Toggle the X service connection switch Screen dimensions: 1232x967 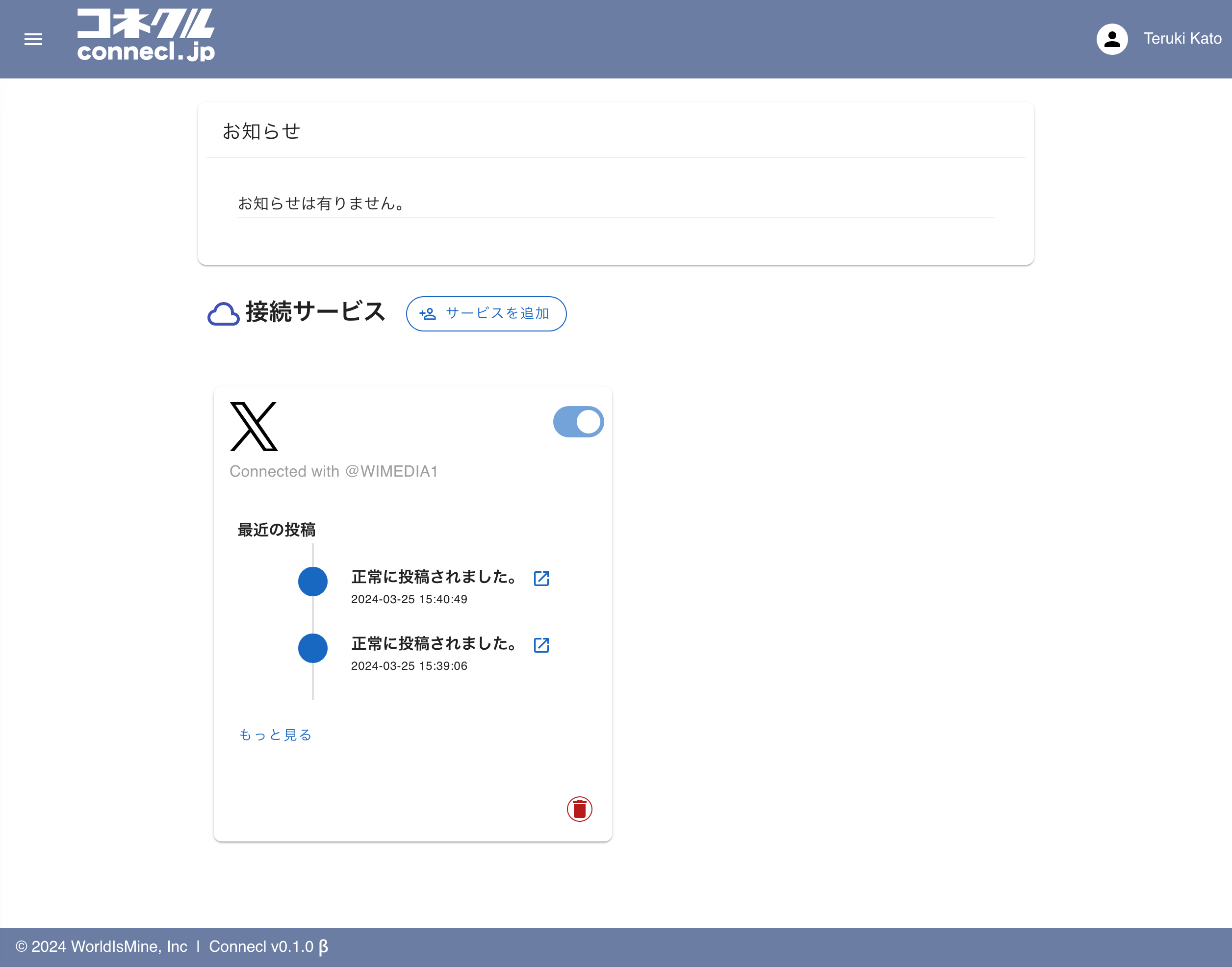pos(578,422)
